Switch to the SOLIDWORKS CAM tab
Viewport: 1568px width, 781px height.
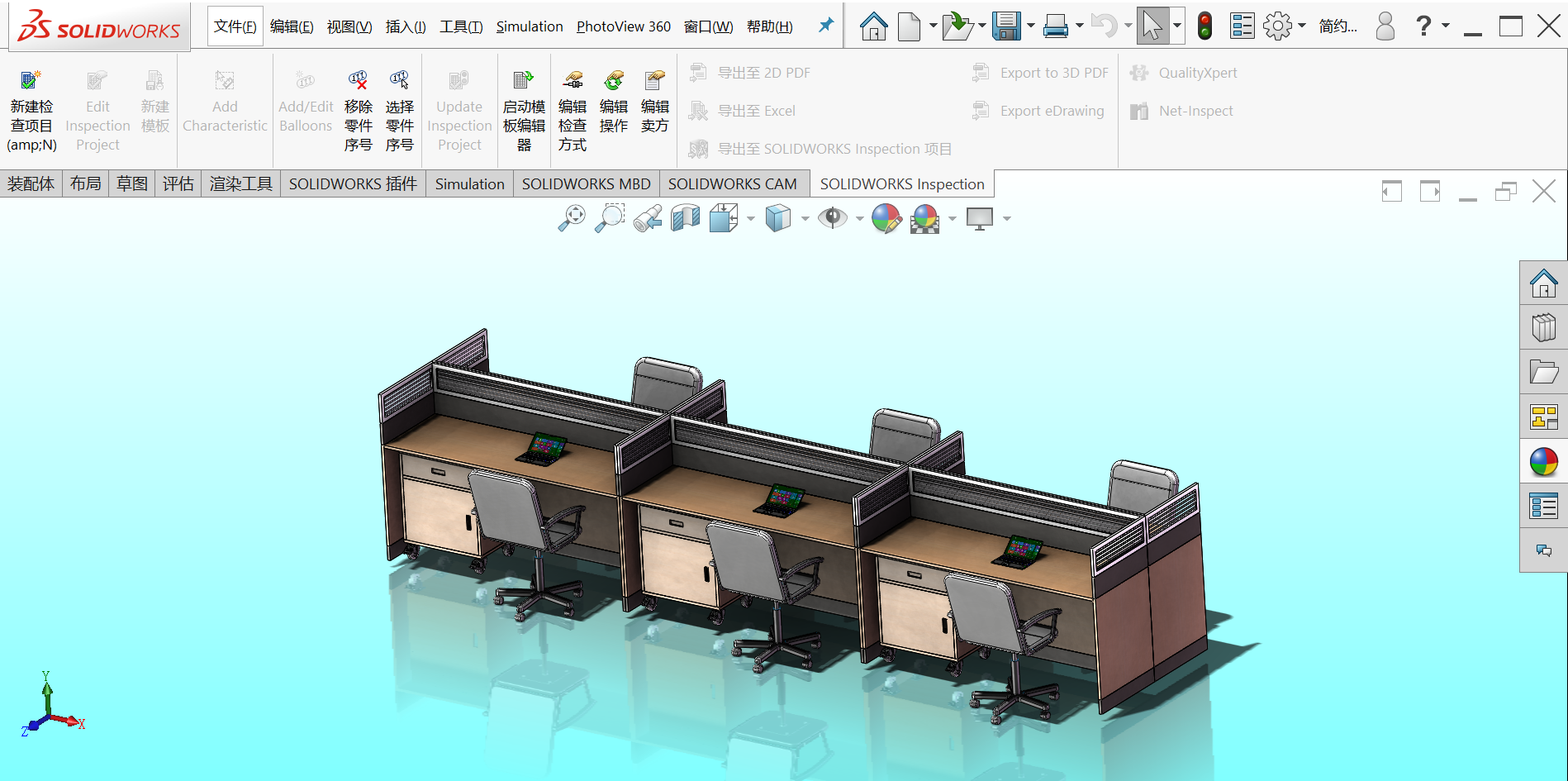733,183
